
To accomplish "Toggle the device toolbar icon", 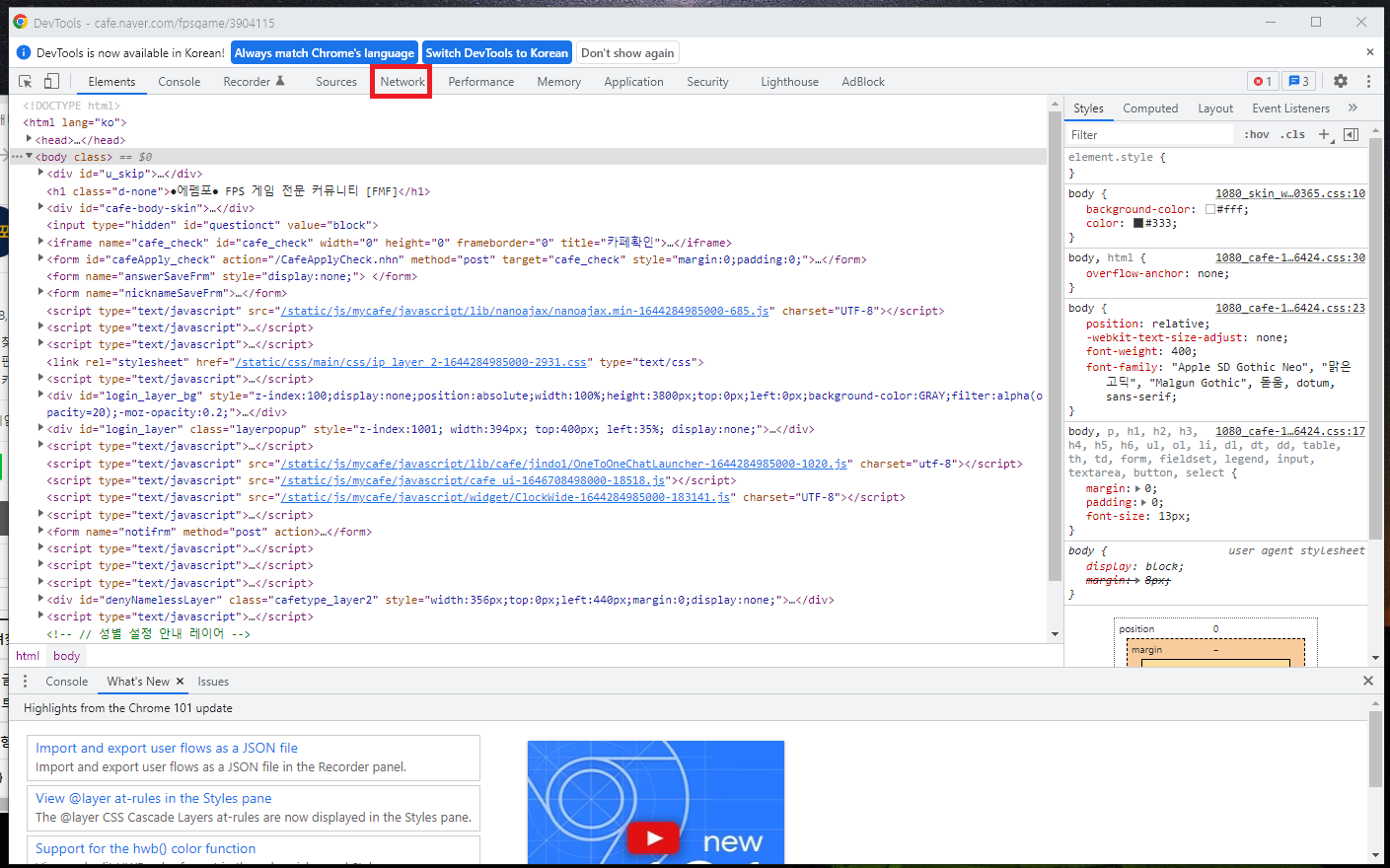I will point(51,81).
